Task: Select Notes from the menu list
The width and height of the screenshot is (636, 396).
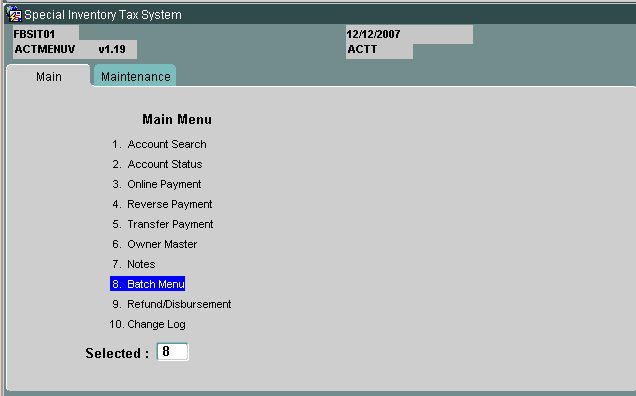Action: (133, 264)
